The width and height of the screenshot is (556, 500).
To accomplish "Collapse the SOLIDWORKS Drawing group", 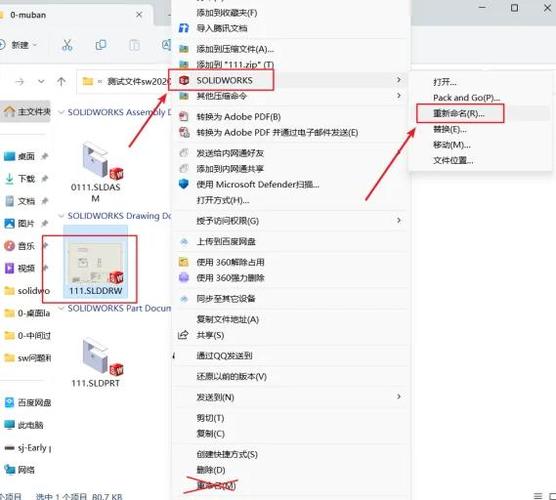I will (61, 216).
